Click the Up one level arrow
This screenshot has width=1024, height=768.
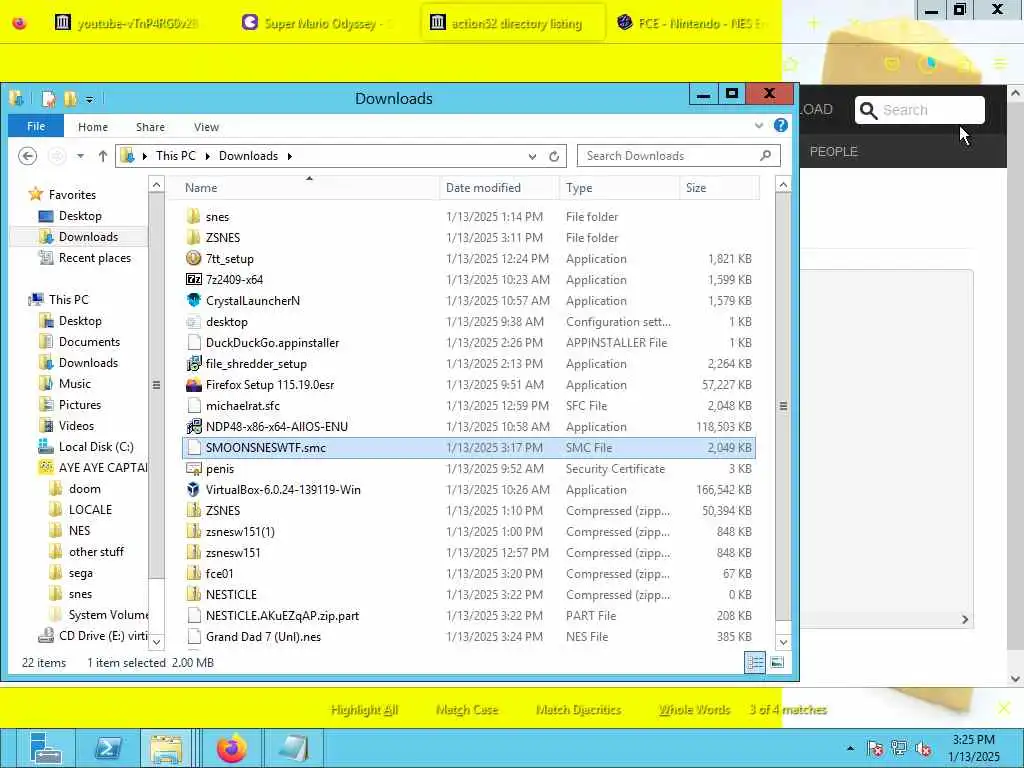(103, 156)
